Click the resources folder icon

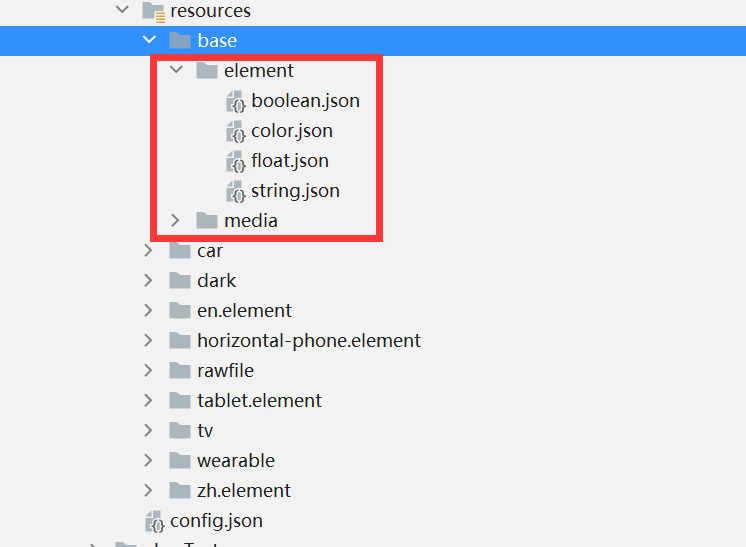(154, 12)
